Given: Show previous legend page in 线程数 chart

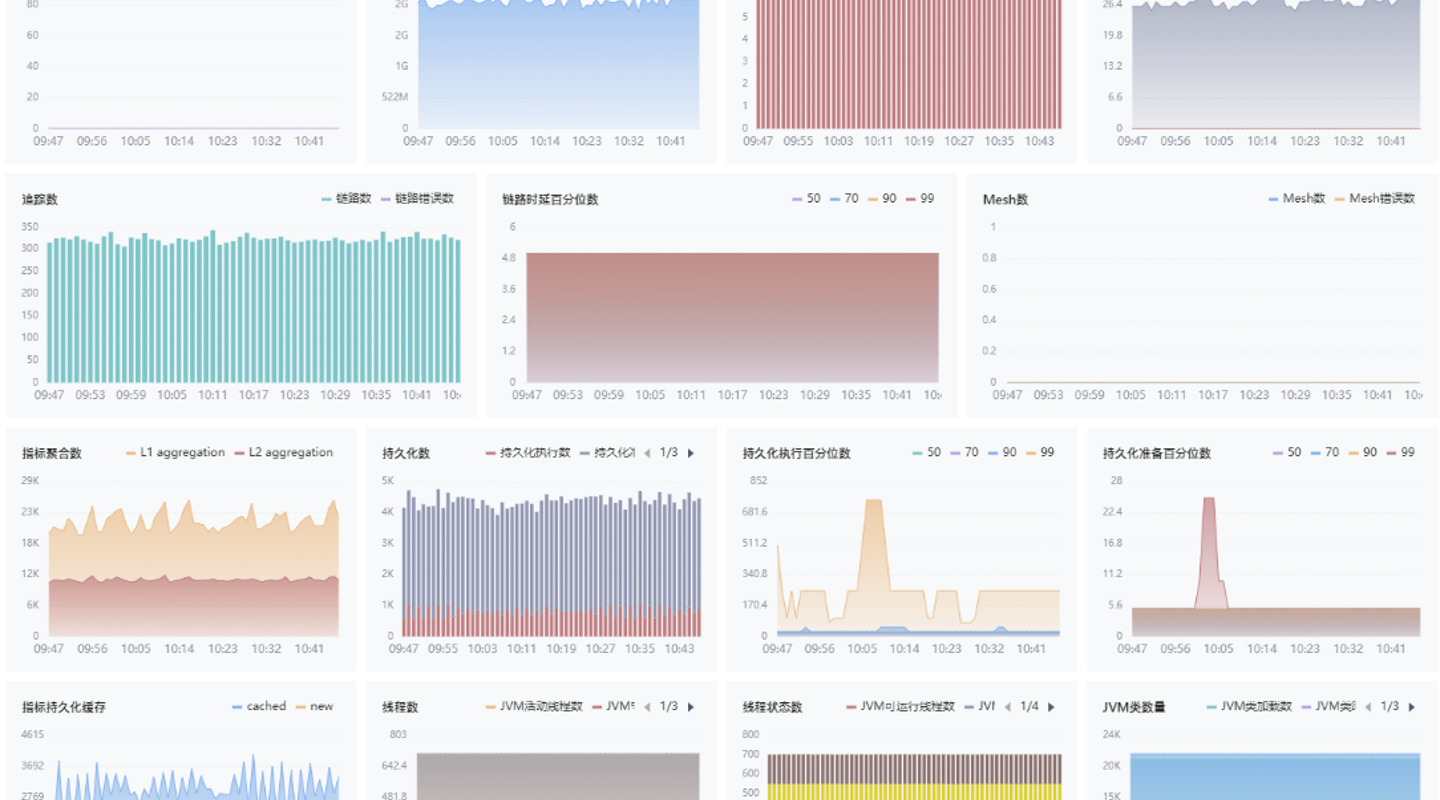Looking at the screenshot, I should click(x=647, y=707).
